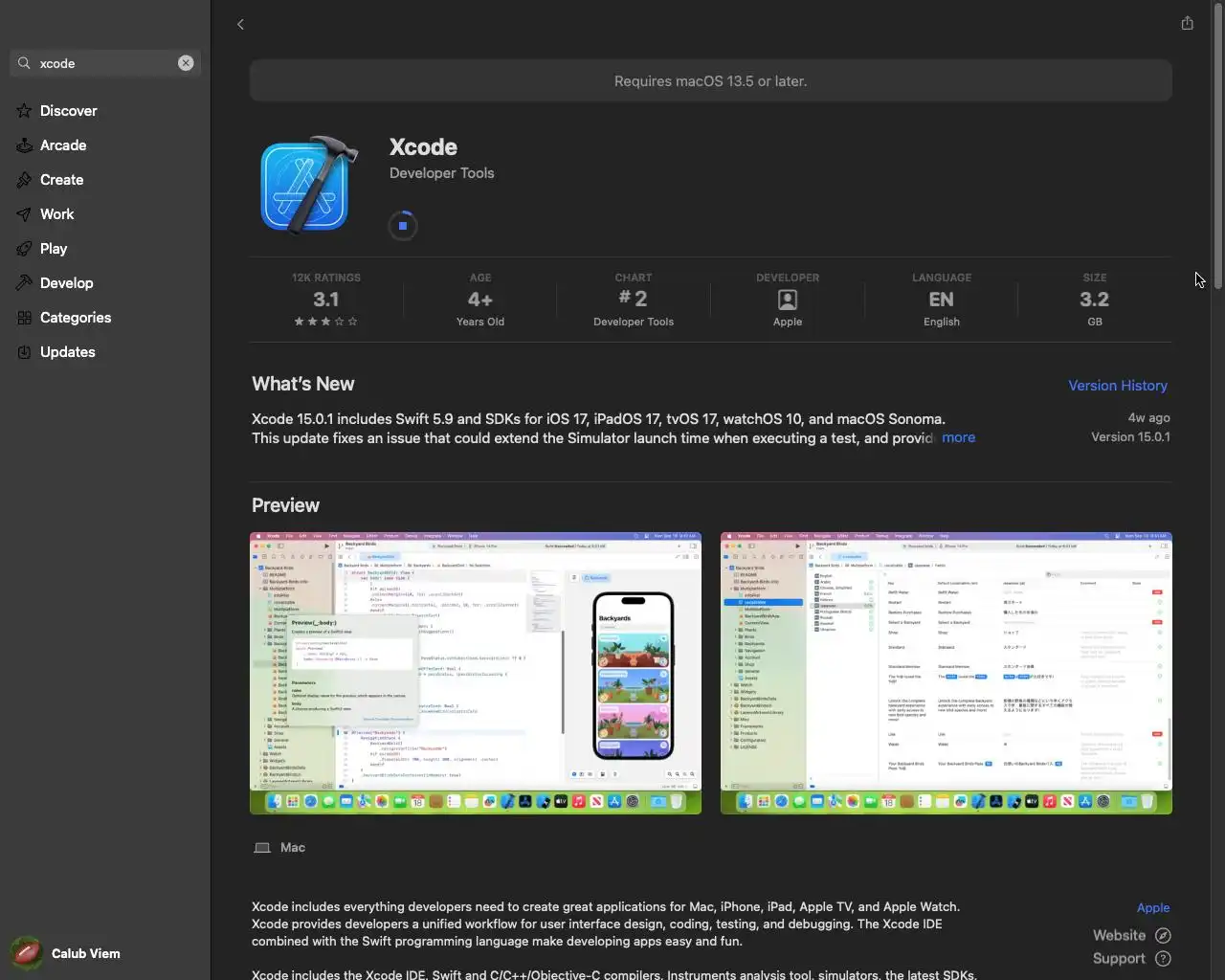Click the 12K RATINGS label
Screen dimensions: 1225x980
coord(325,278)
